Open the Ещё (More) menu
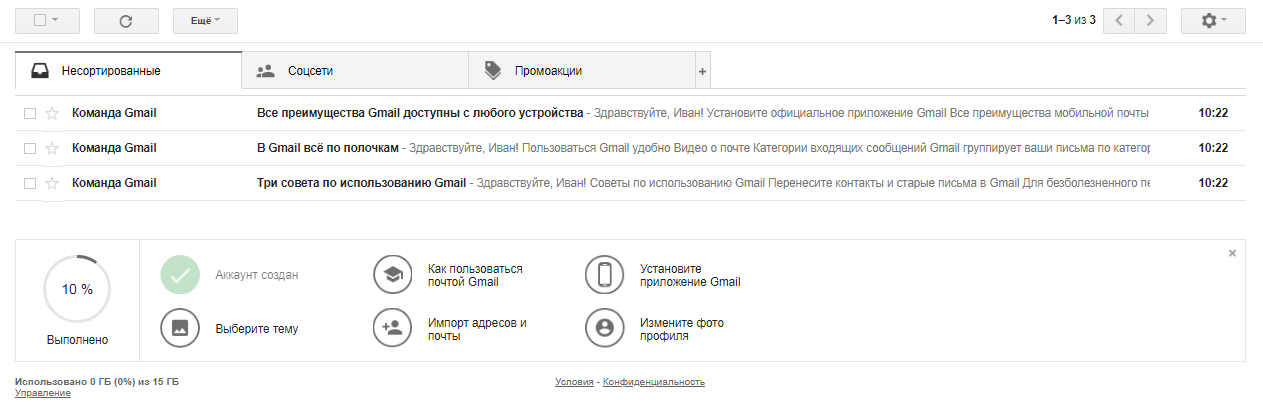The height and width of the screenshot is (420, 1263). click(205, 20)
